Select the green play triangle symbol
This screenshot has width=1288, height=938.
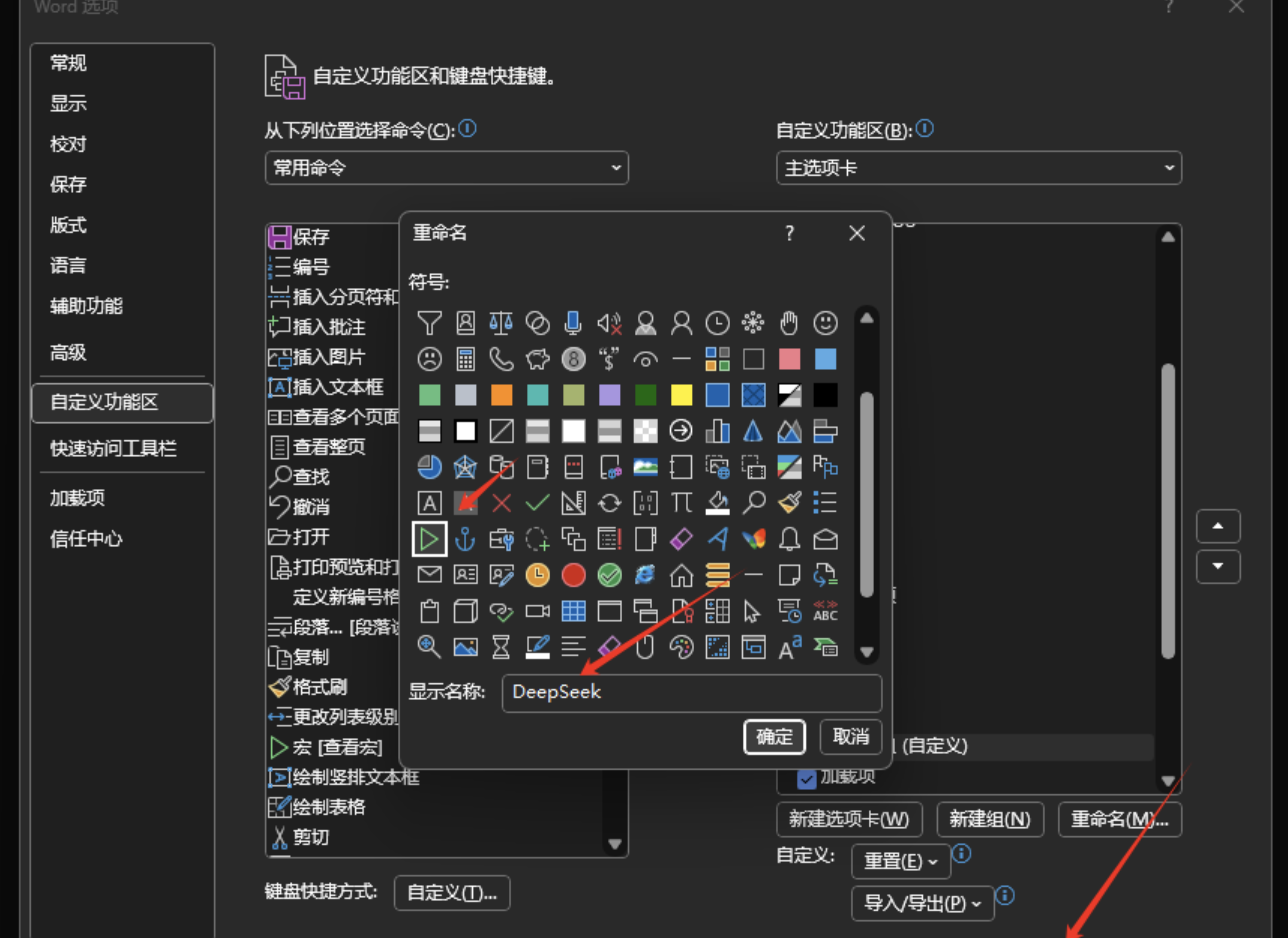click(429, 539)
